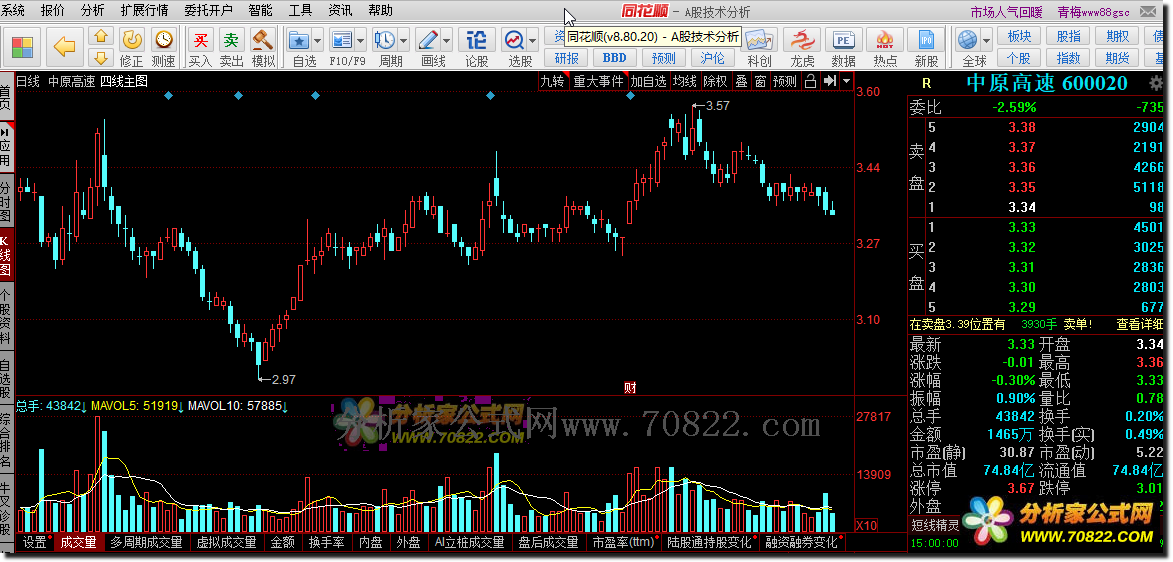Toggle 重大事件 major events markers
This screenshot has height=562, width=1173.
pyautogui.click(x=598, y=81)
